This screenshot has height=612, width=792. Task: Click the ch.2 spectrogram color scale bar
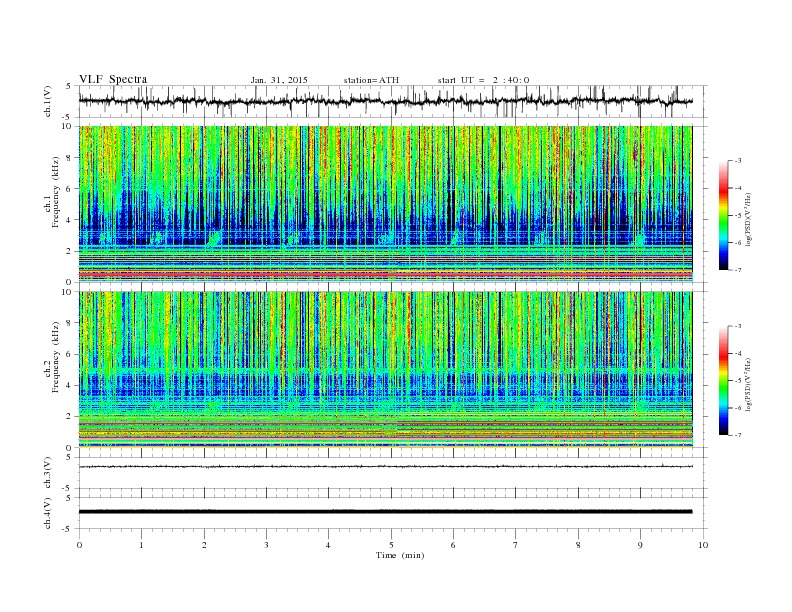(724, 381)
